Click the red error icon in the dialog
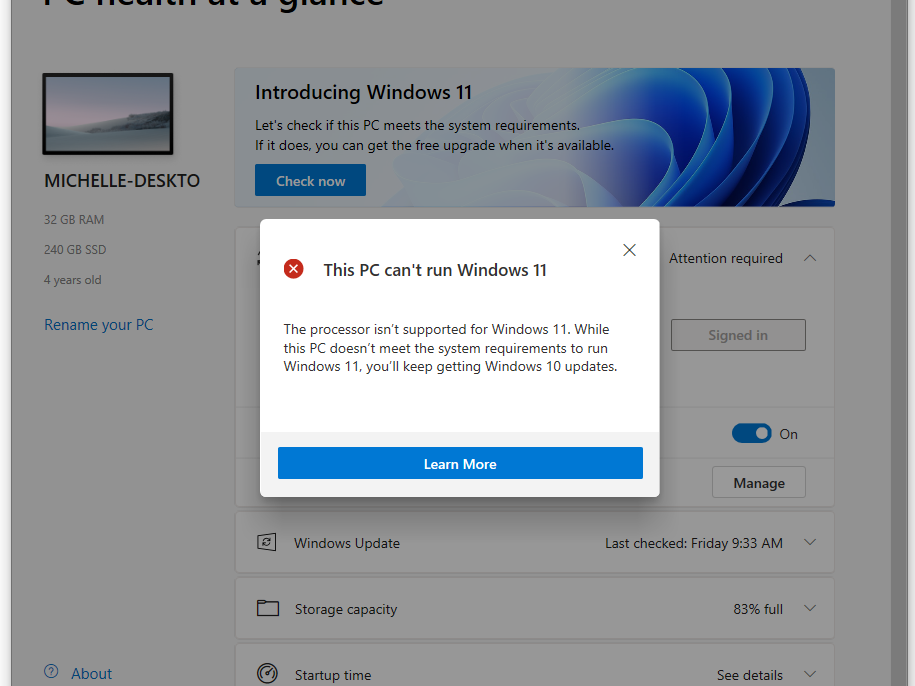915x686 pixels. click(x=293, y=268)
